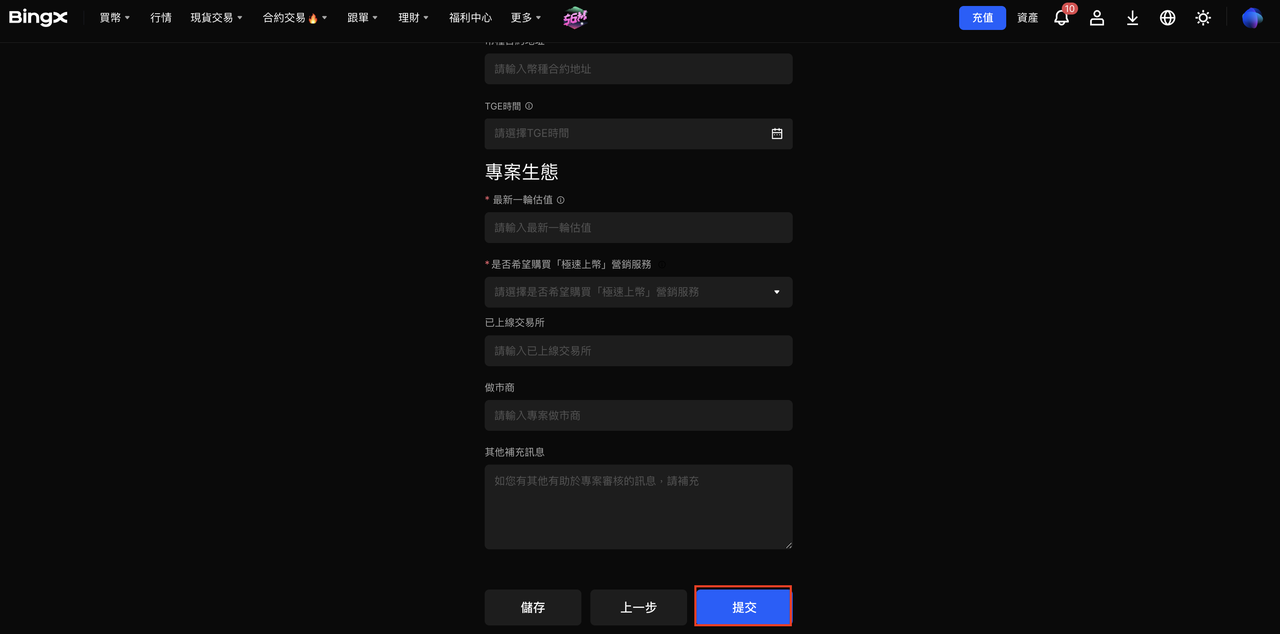The image size is (1280, 634).
Task: Click the BingX logo
Action: pos(38,18)
